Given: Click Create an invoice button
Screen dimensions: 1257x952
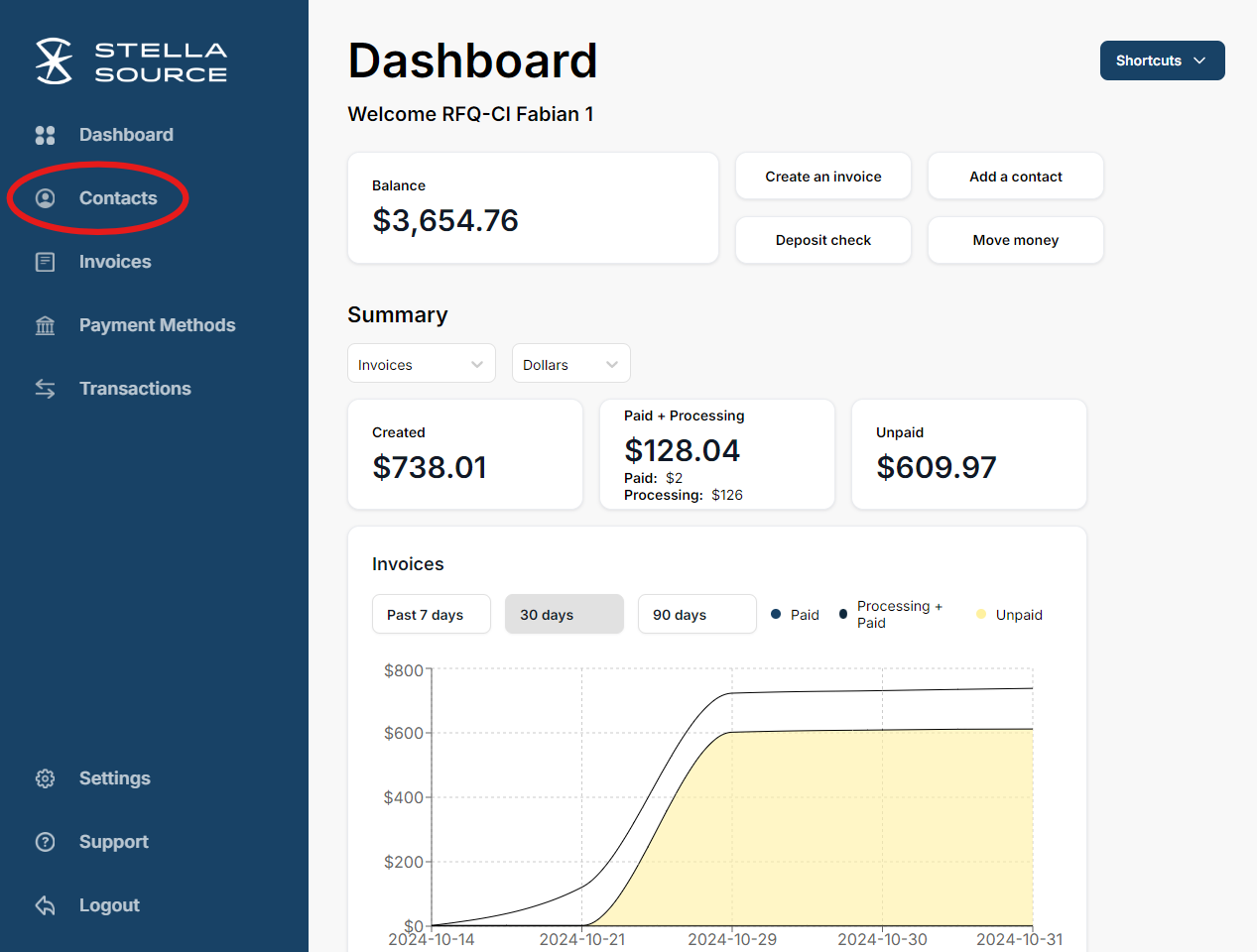Looking at the screenshot, I should click(822, 177).
